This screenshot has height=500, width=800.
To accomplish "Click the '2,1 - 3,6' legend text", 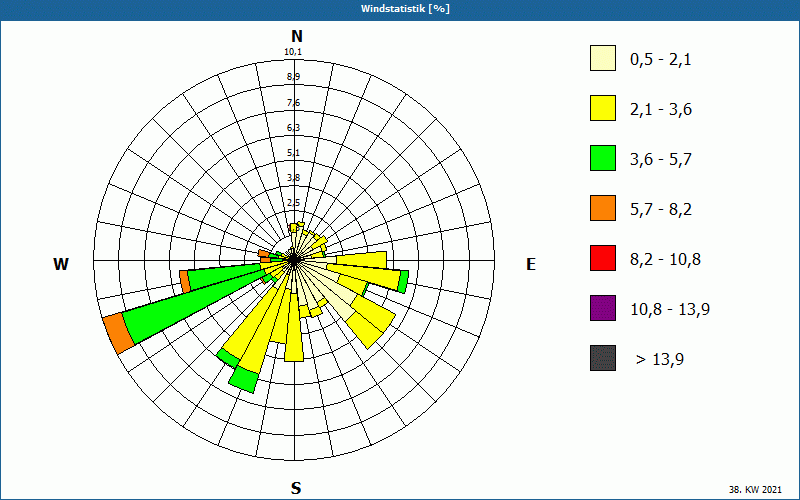I will point(661,110).
